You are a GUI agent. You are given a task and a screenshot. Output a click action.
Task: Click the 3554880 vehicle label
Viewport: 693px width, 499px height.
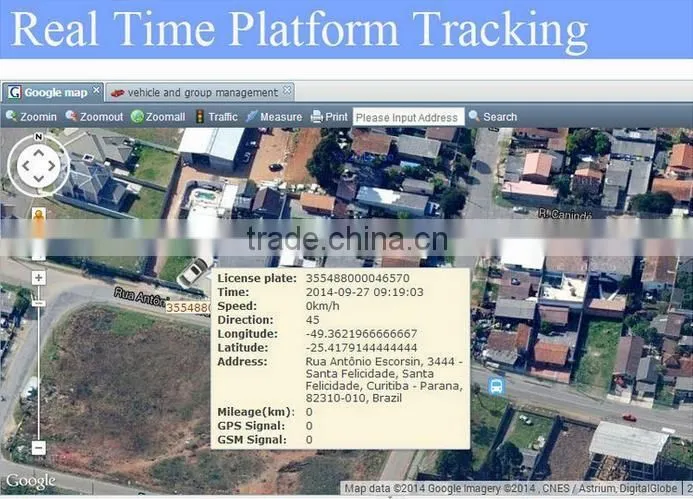tap(188, 307)
